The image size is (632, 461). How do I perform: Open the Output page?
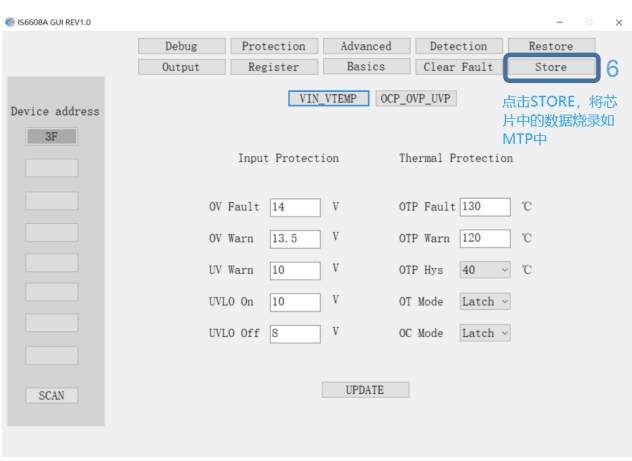click(180, 67)
